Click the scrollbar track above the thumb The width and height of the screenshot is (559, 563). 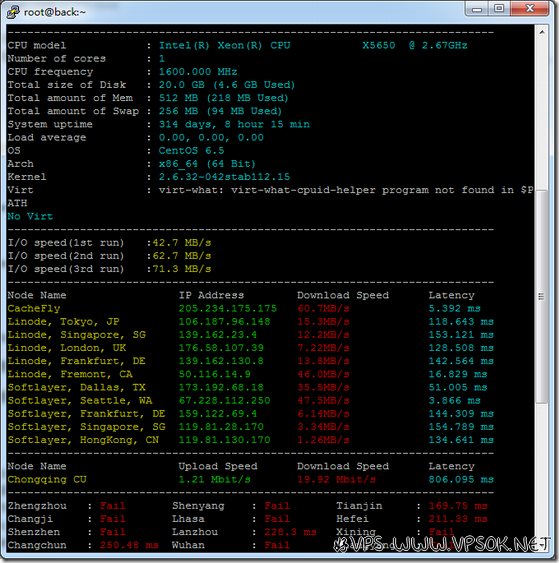click(x=541, y=115)
